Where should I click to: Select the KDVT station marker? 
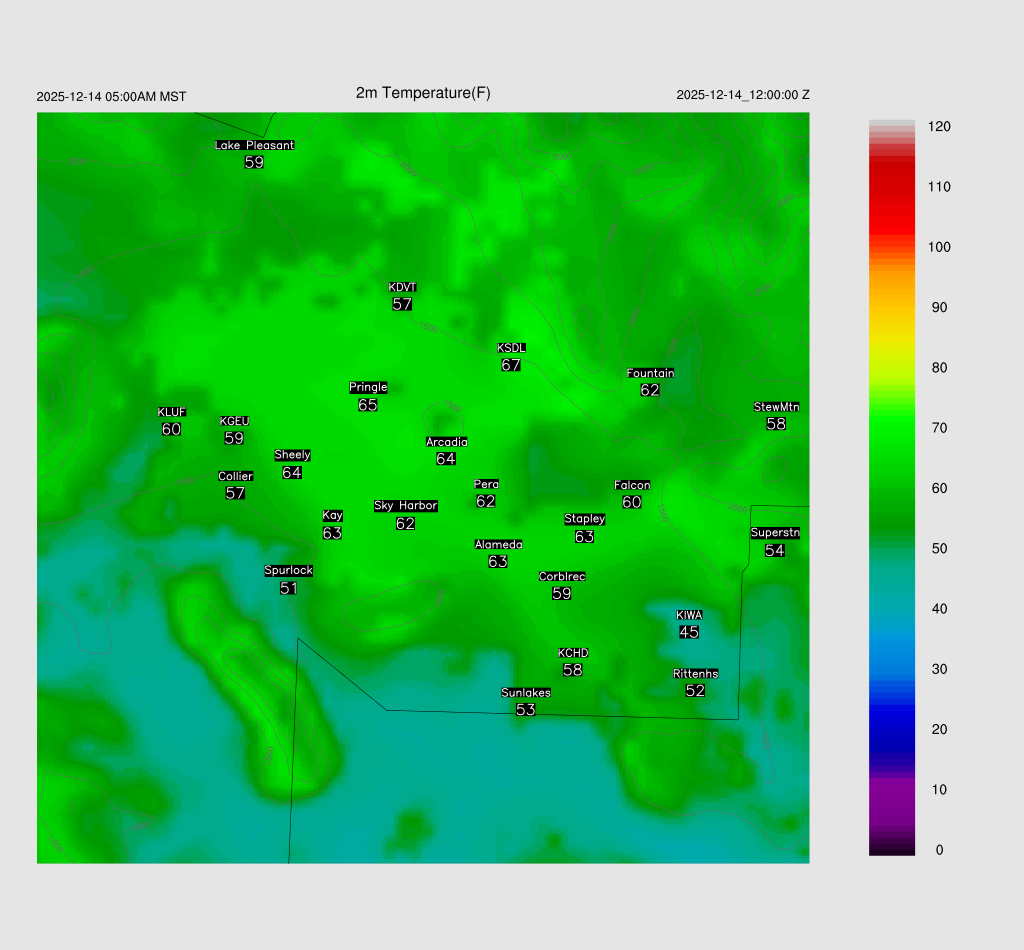point(402,287)
